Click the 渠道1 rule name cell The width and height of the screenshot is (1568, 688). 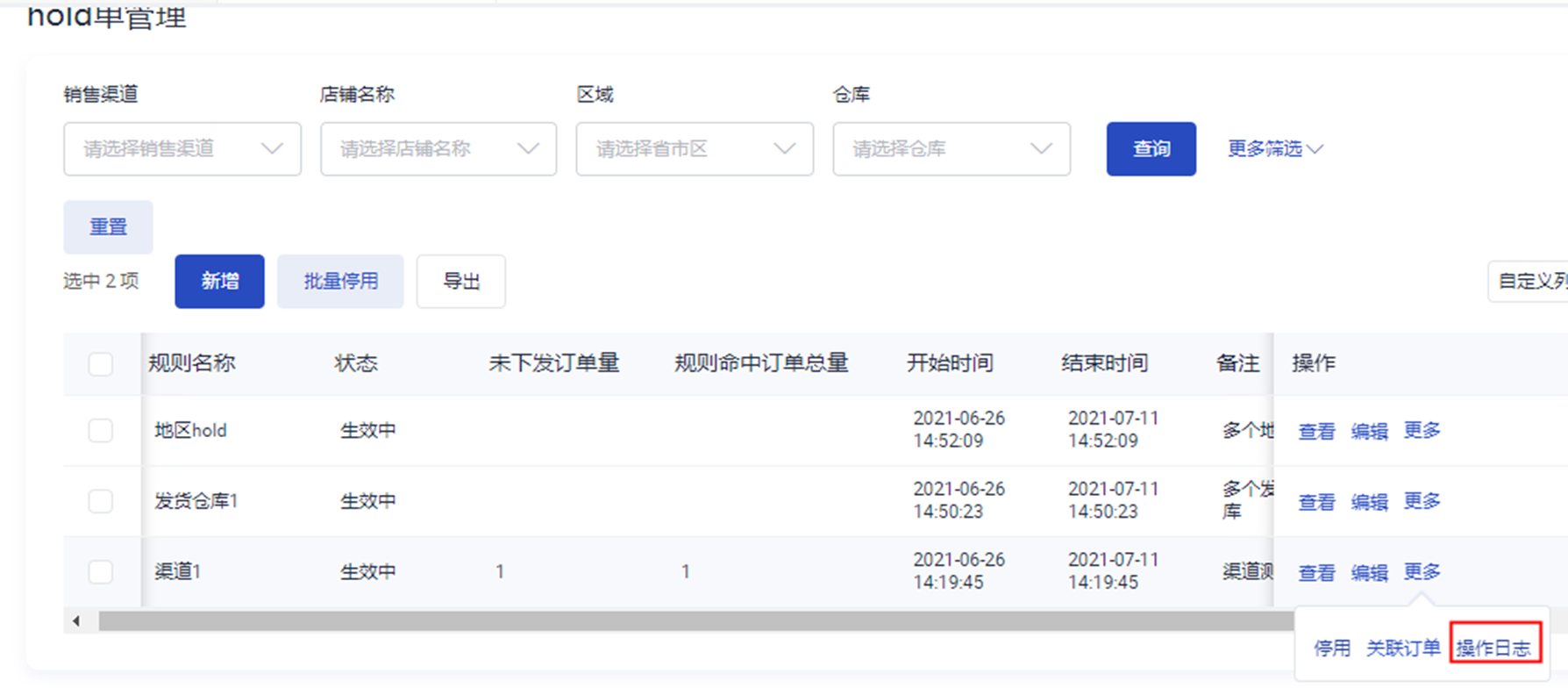178,572
